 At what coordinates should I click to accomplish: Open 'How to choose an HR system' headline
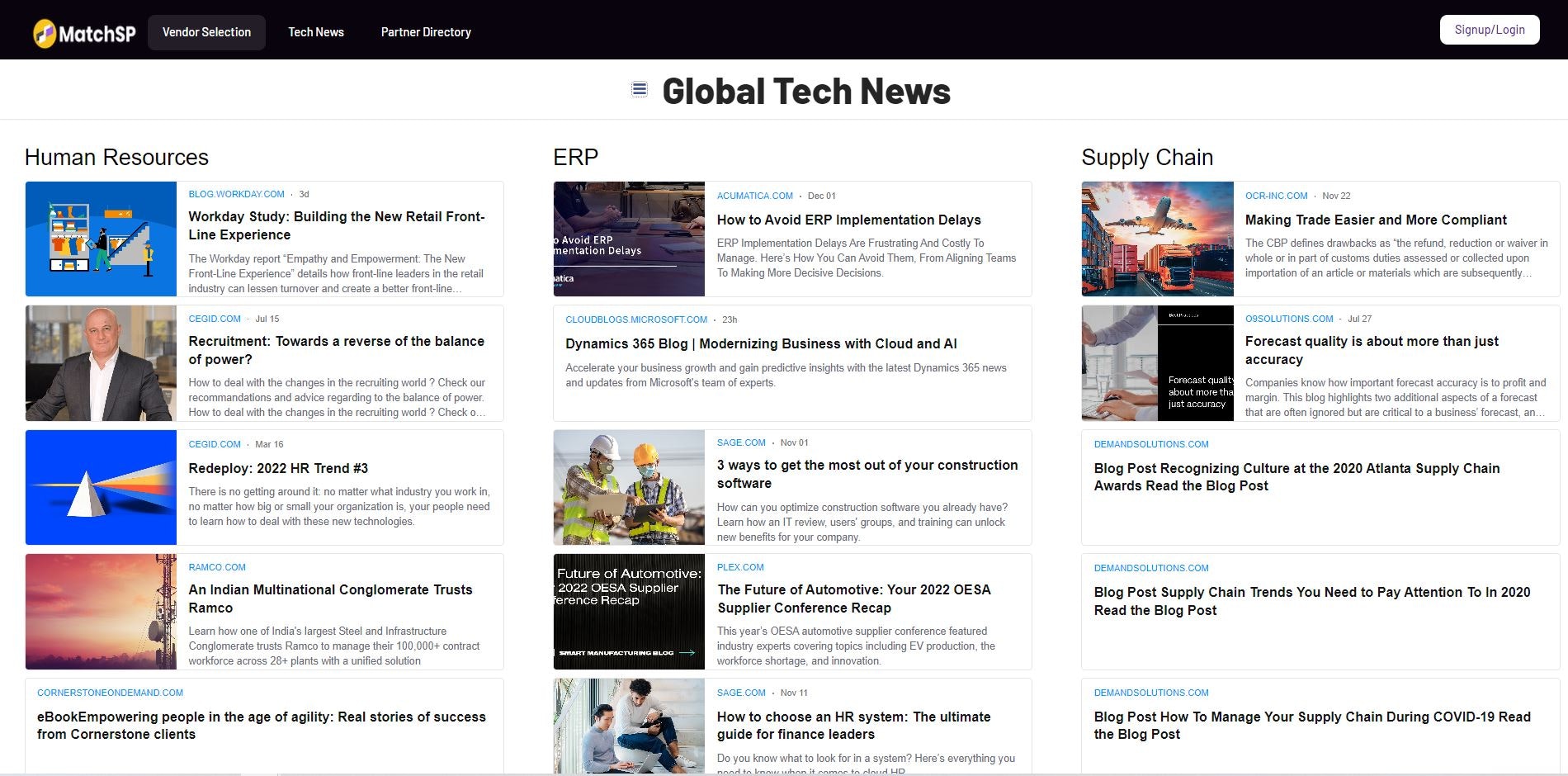click(854, 726)
